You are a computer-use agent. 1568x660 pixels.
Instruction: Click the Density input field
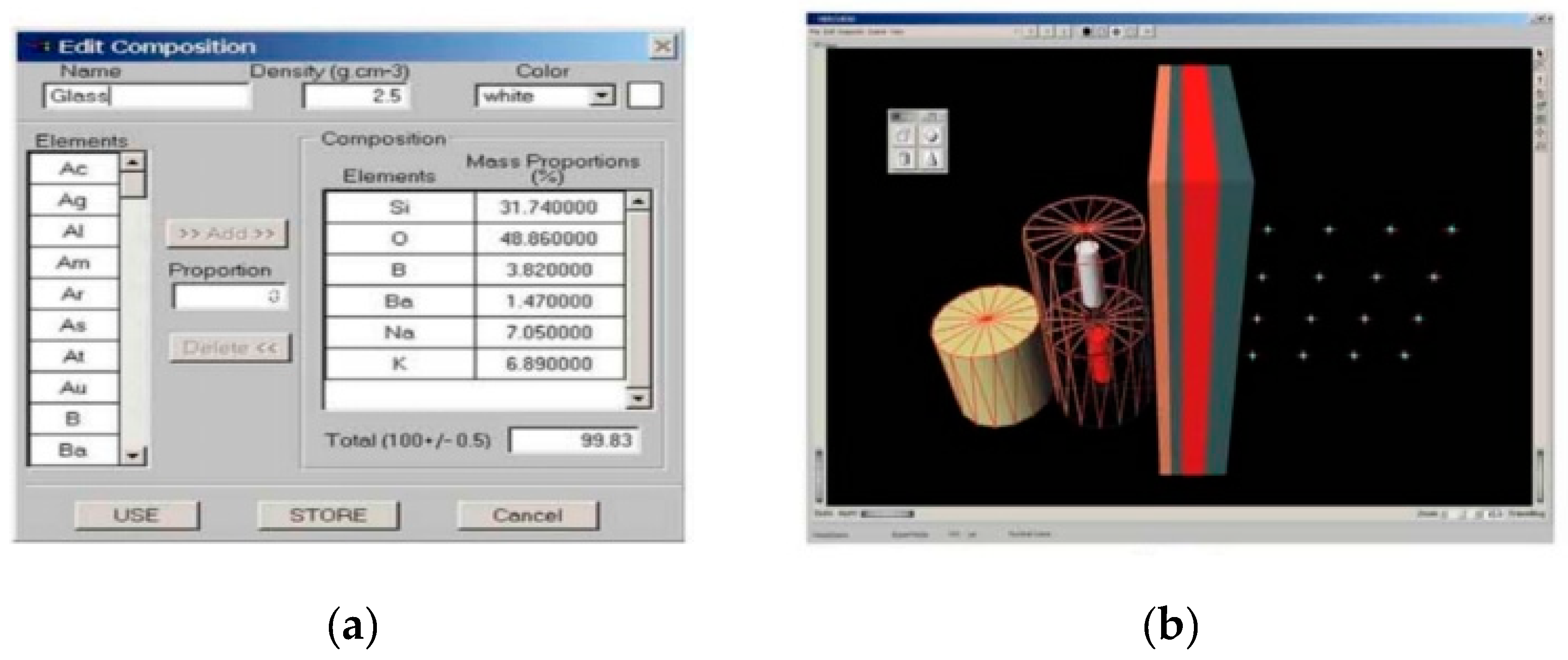pyautogui.click(x=356, y=96)
